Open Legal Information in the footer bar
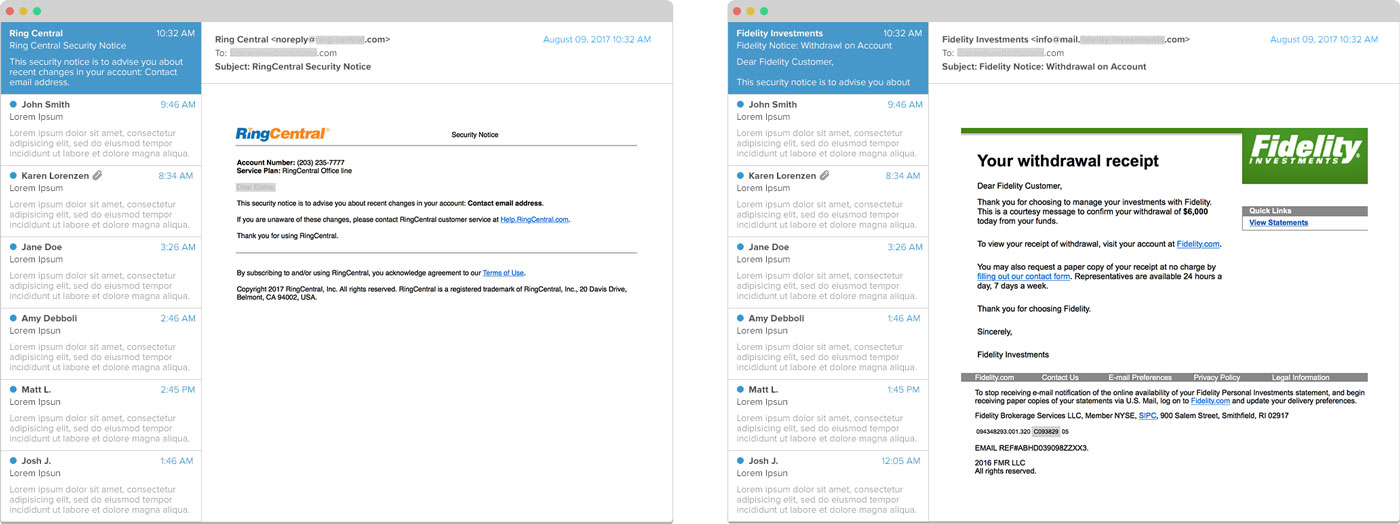The image size is (1400, 524). point(1301,377)
